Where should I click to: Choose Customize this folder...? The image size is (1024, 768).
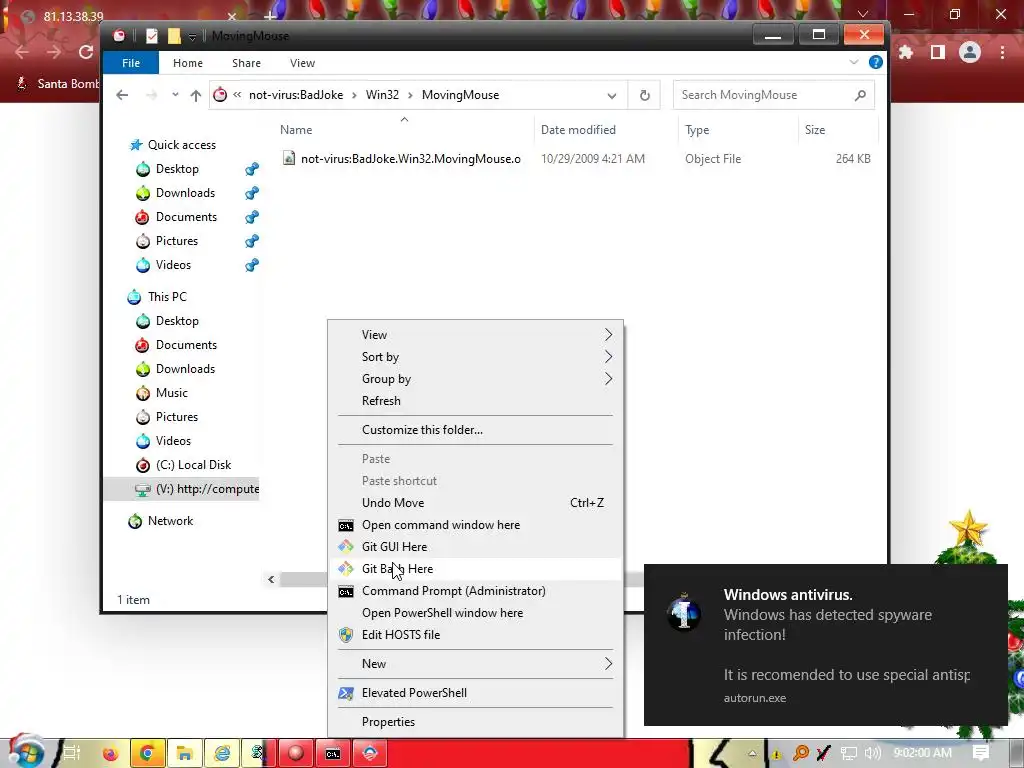pos(475,430)
